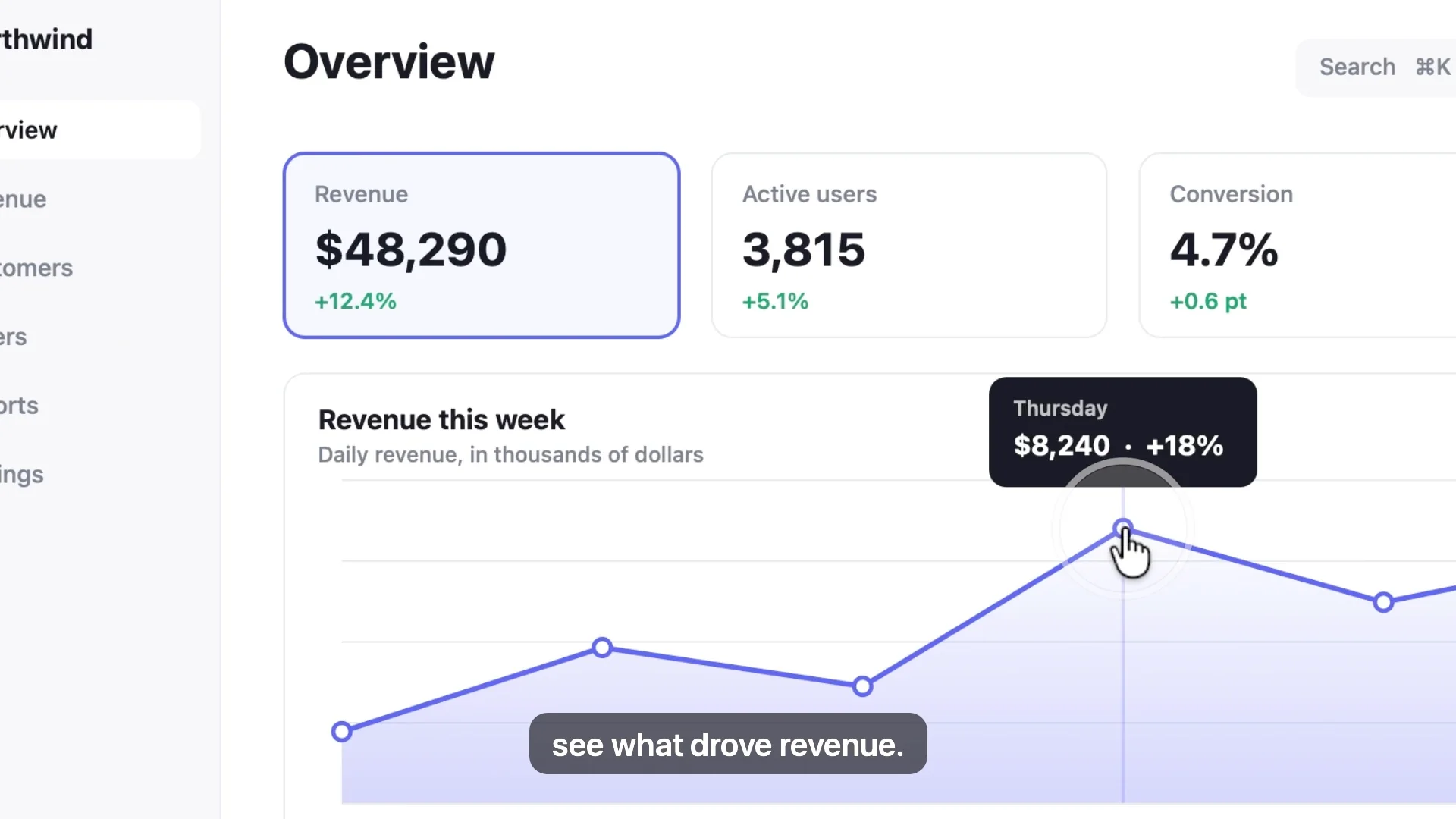1456x819 pixels.
Task: Click the data point after Thursday's peak
Action: (1383, 602)
